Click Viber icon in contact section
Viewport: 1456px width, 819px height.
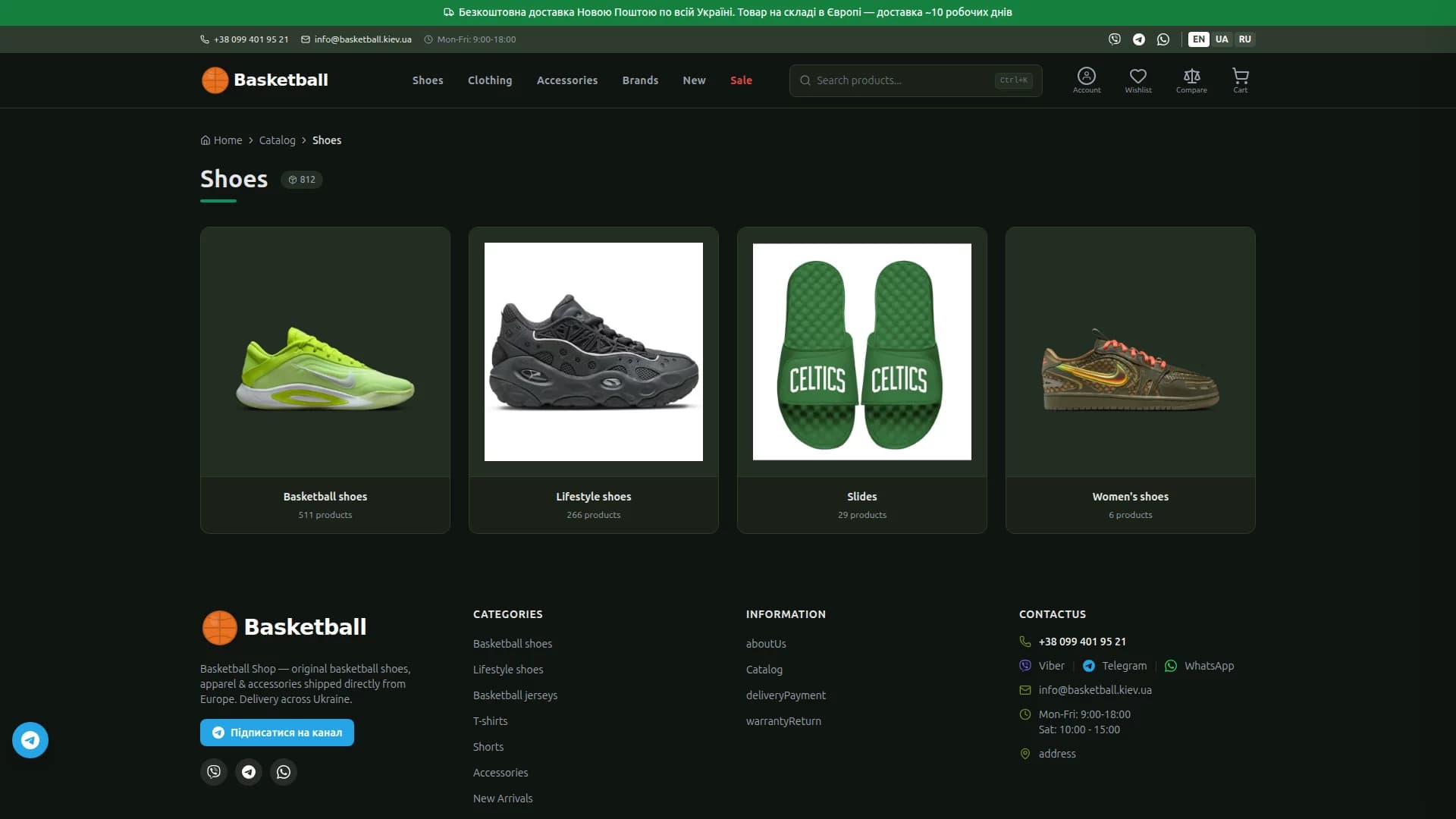pos(1025,666)
